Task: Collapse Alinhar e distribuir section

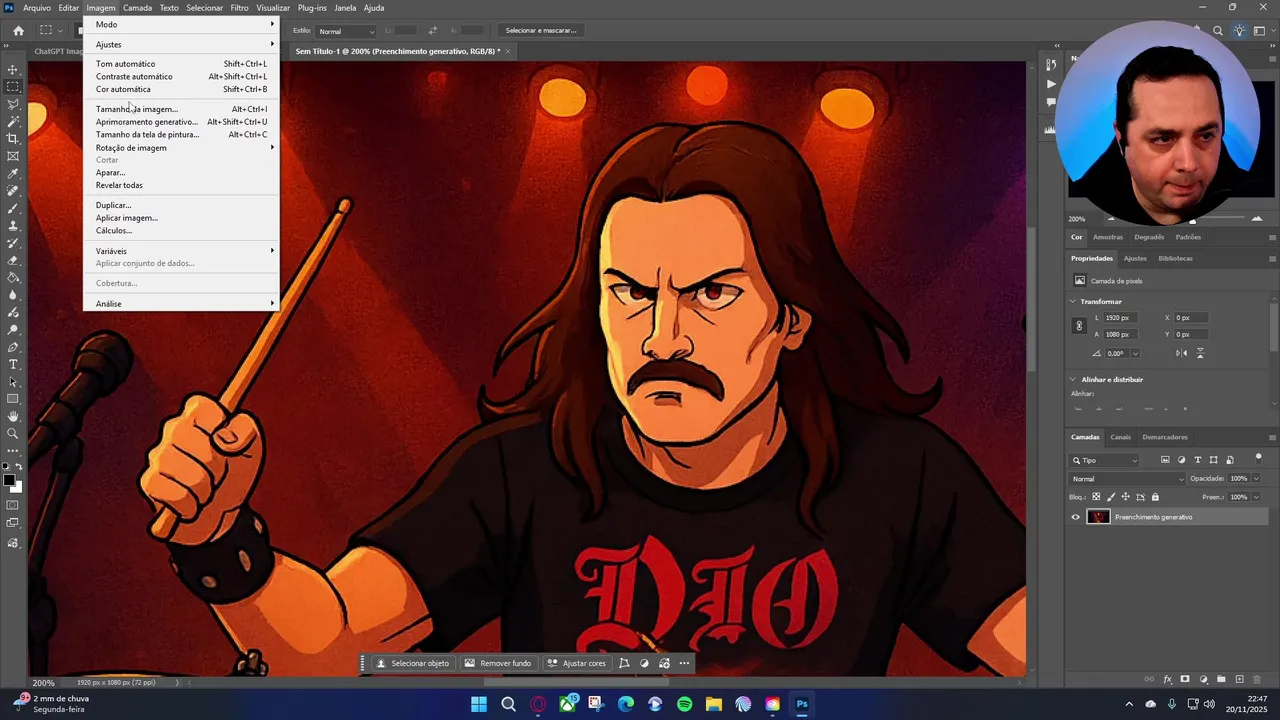Action: coord(1073,379)
